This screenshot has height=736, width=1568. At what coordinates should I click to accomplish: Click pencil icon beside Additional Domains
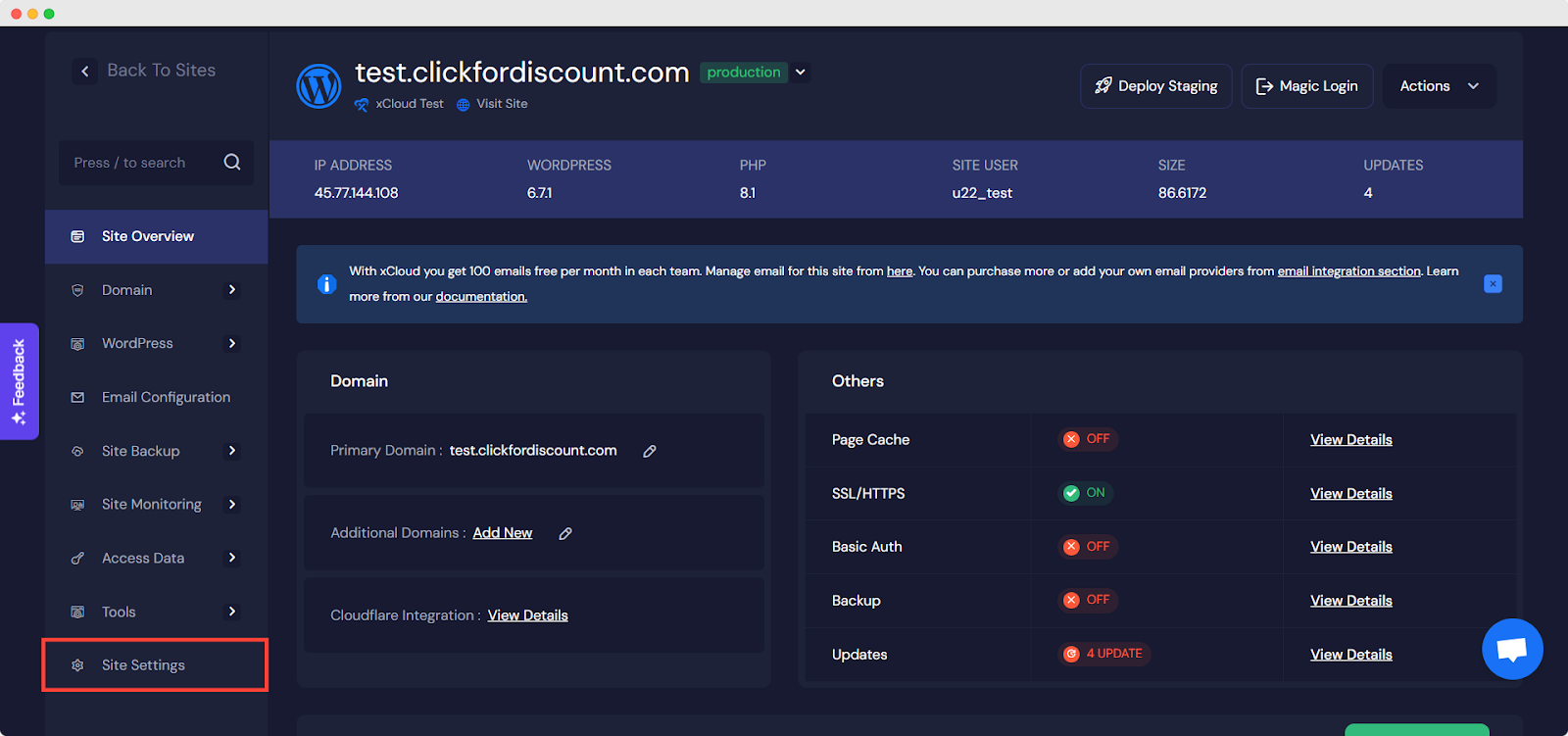565,533
